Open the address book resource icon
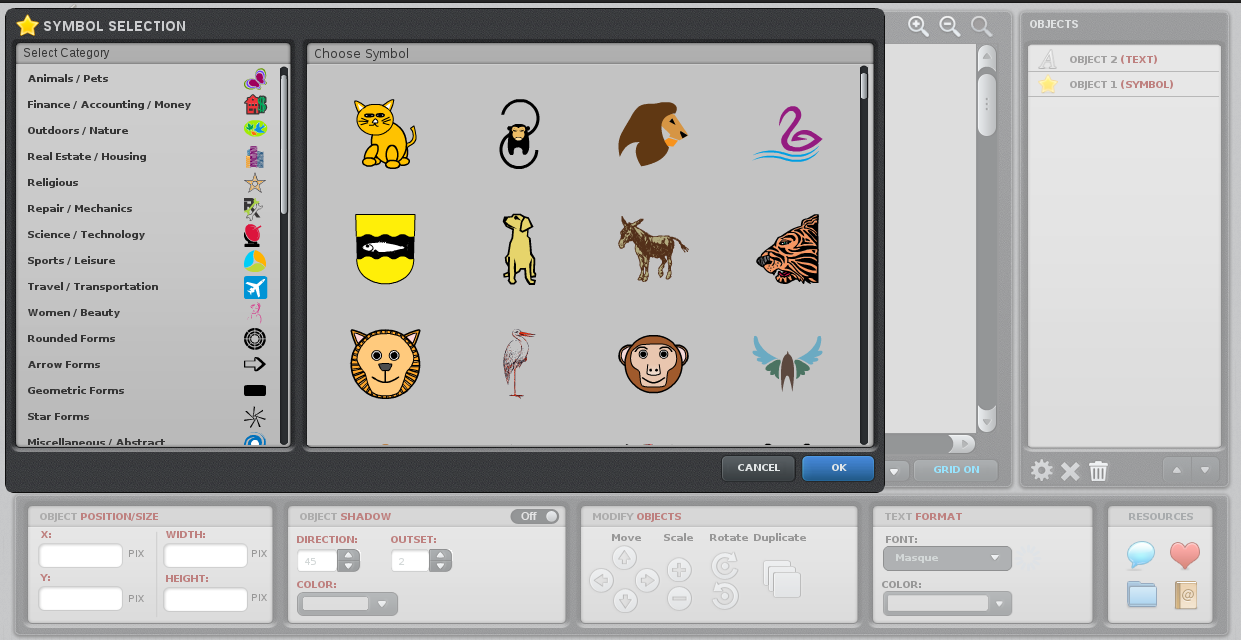1241x640 pixels. (1185, 595)
